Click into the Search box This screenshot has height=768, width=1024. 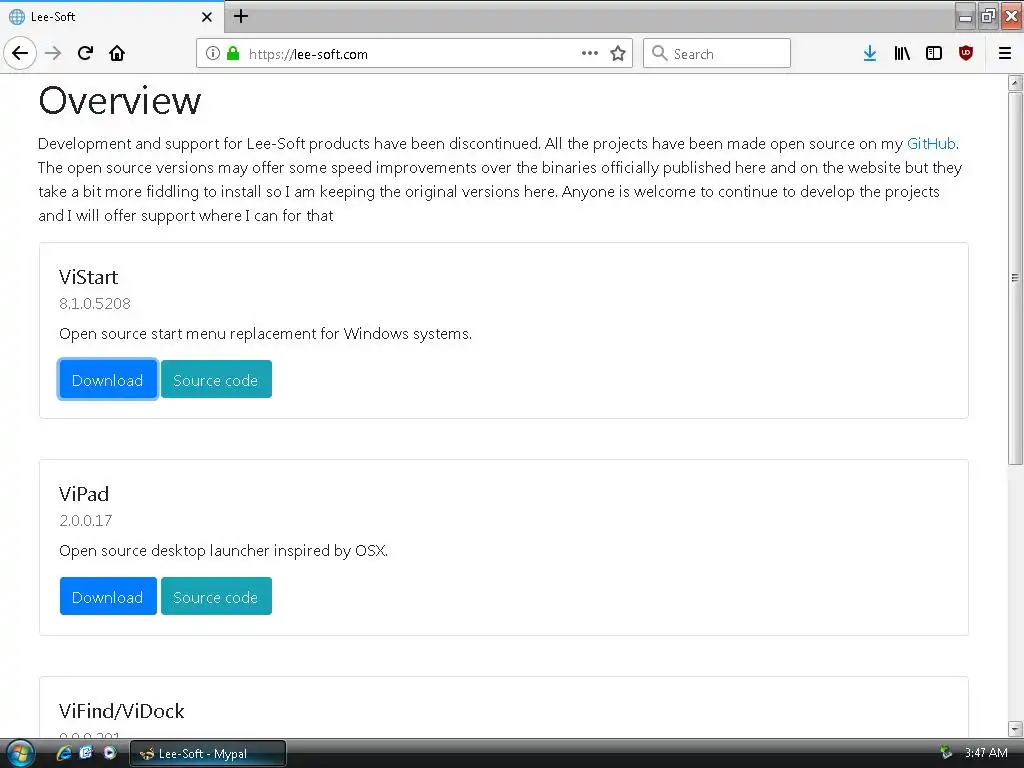[x=717, y=54]
